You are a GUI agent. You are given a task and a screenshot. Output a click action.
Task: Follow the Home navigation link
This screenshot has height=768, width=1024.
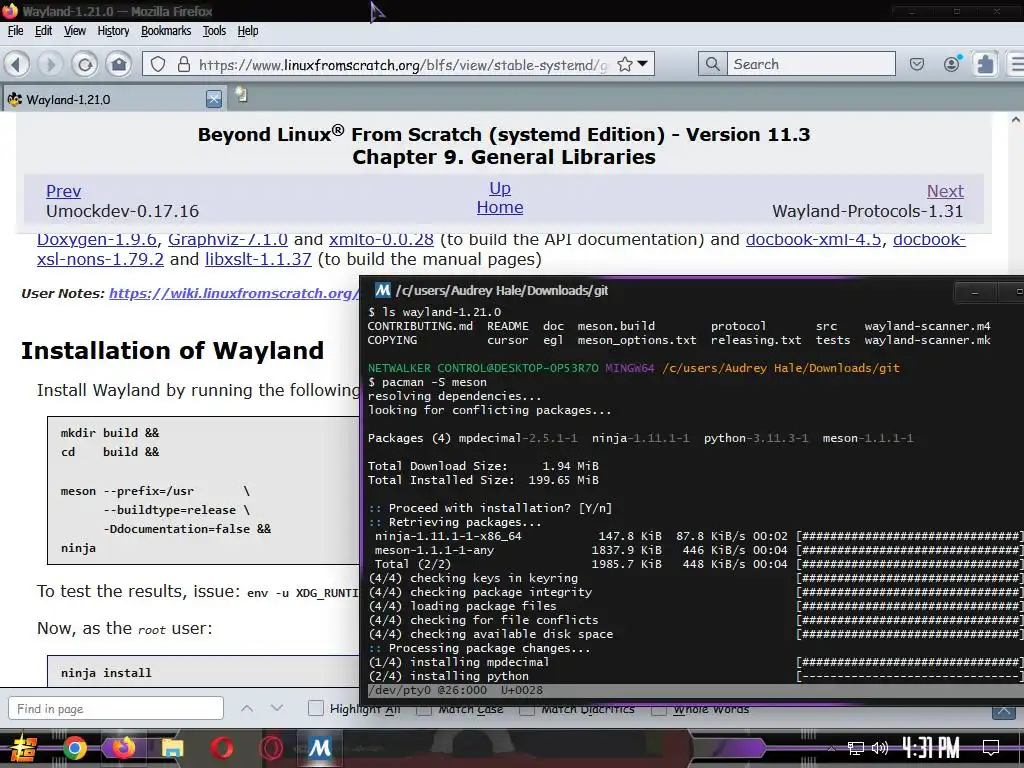[500, 208]
